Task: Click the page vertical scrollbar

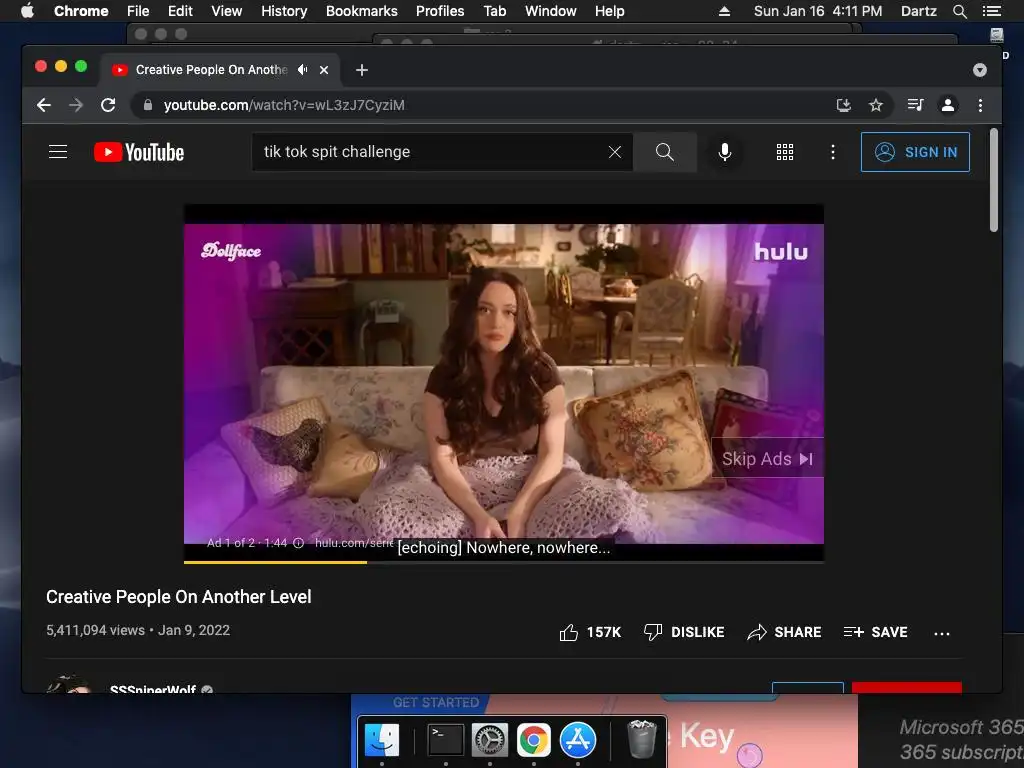Action: point(993,180)
